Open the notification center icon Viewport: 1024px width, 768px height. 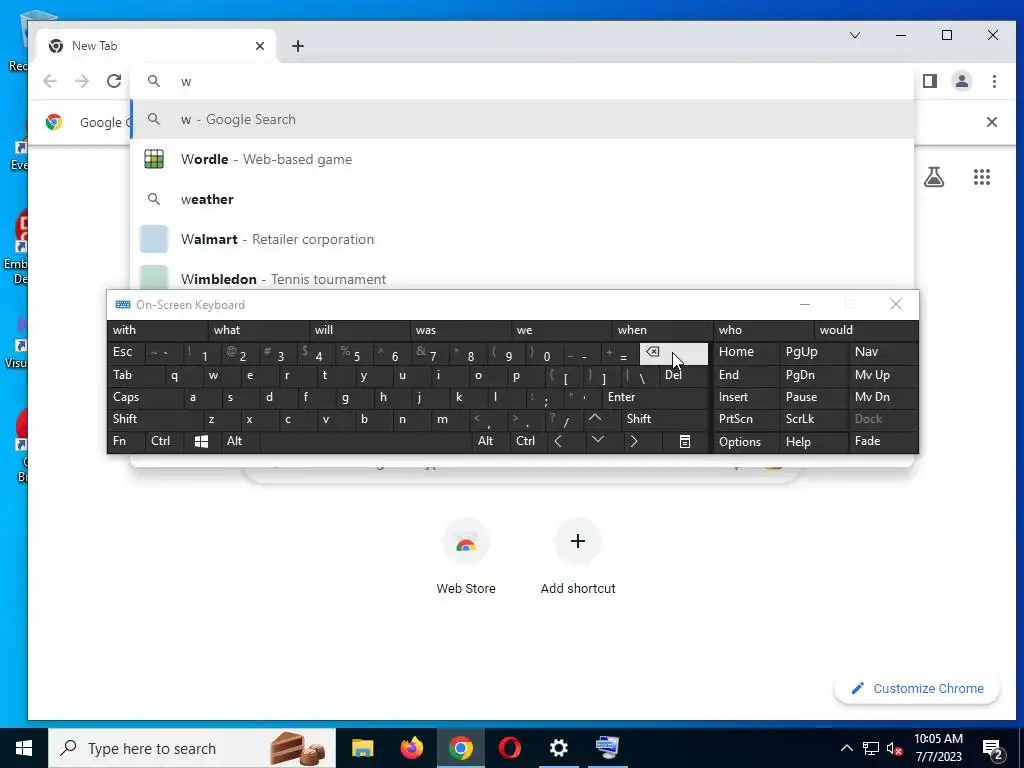(993, 748)
